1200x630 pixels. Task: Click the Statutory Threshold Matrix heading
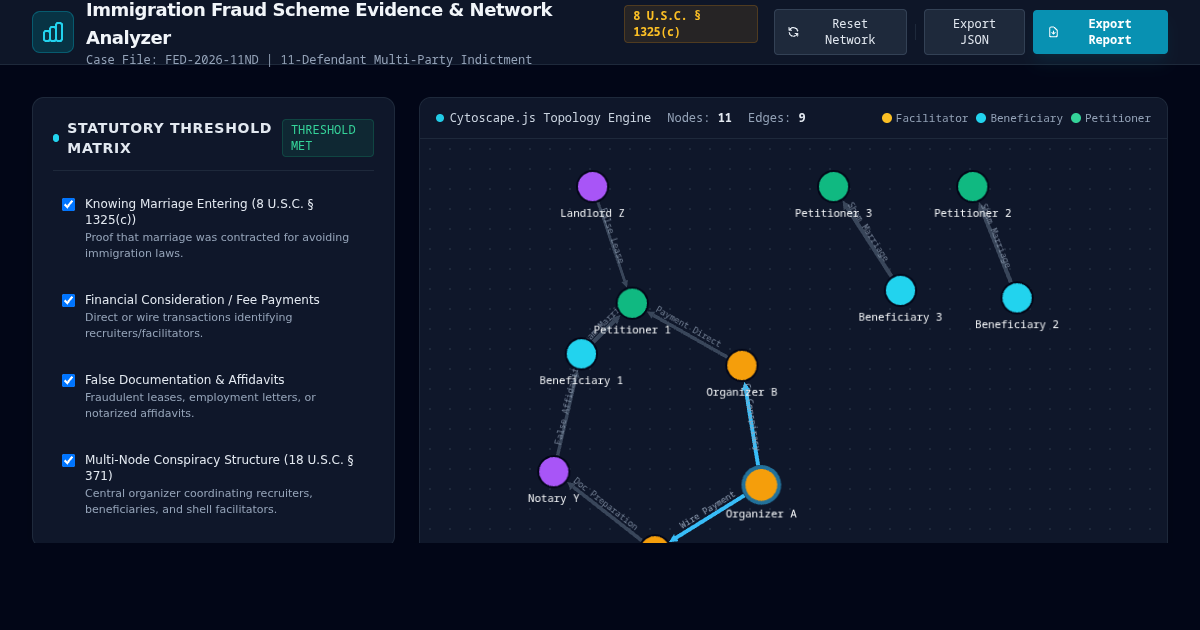click(169, 138)
